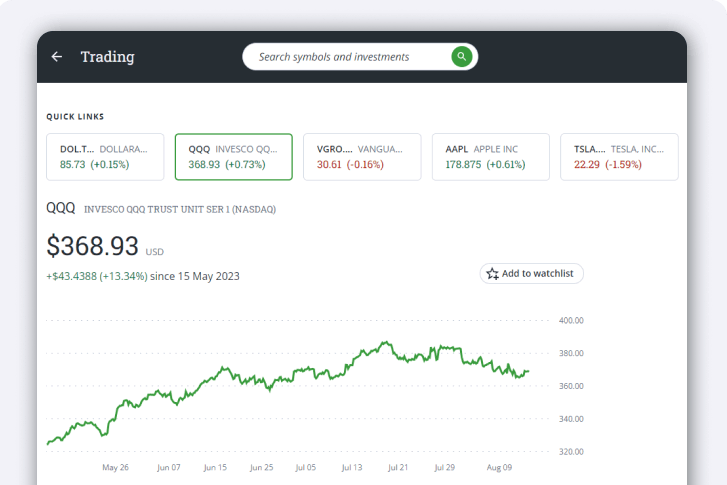Click the QQQ ticker symbol heading
The image size is (727, 485).
tap(60, 208)
